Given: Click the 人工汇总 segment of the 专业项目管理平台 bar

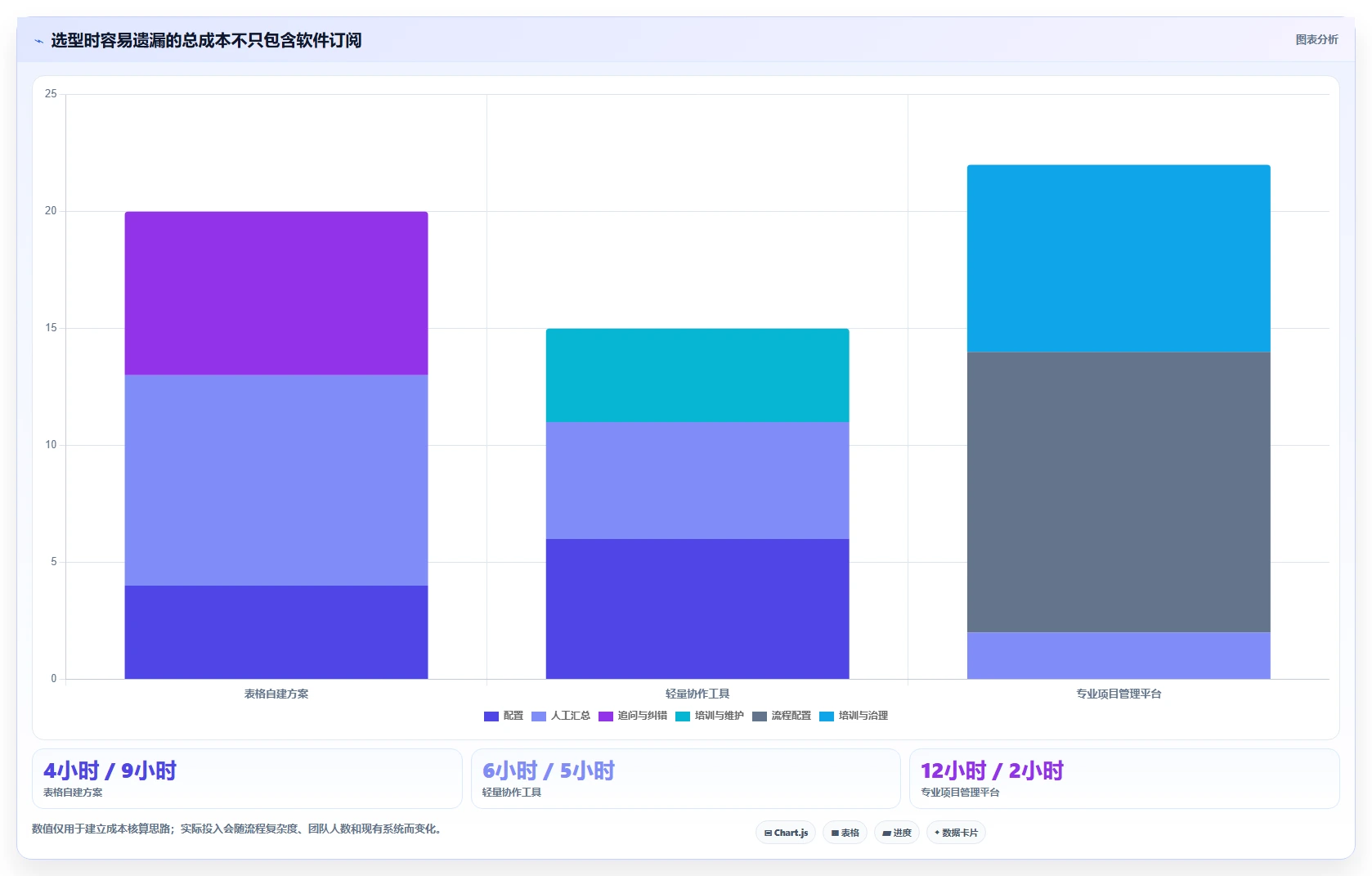Looking at the screenshot, I should (x=1119, y=655).
